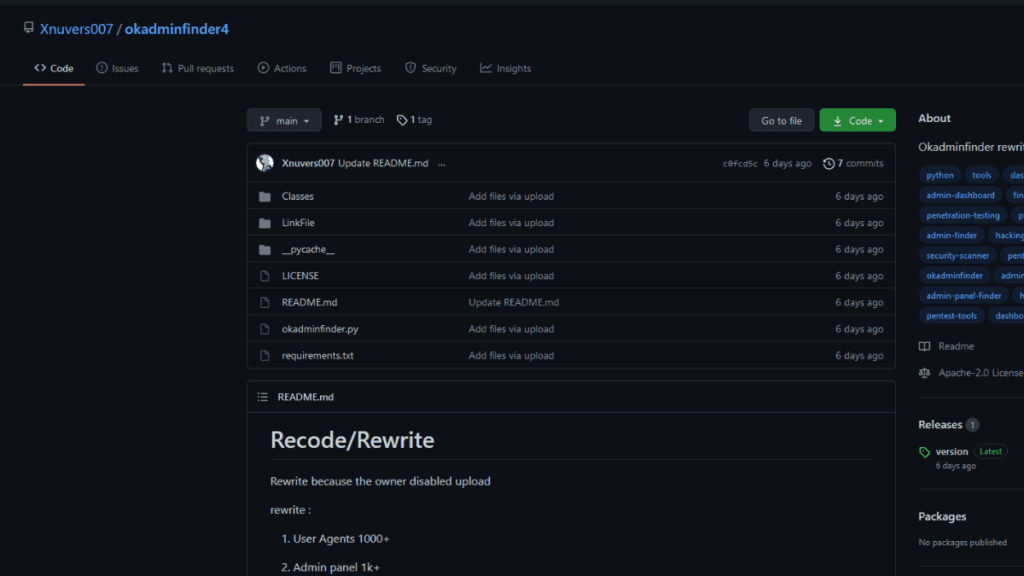
Task: Open the okadminfinder.py file
Action: click(x=319, y=329)
